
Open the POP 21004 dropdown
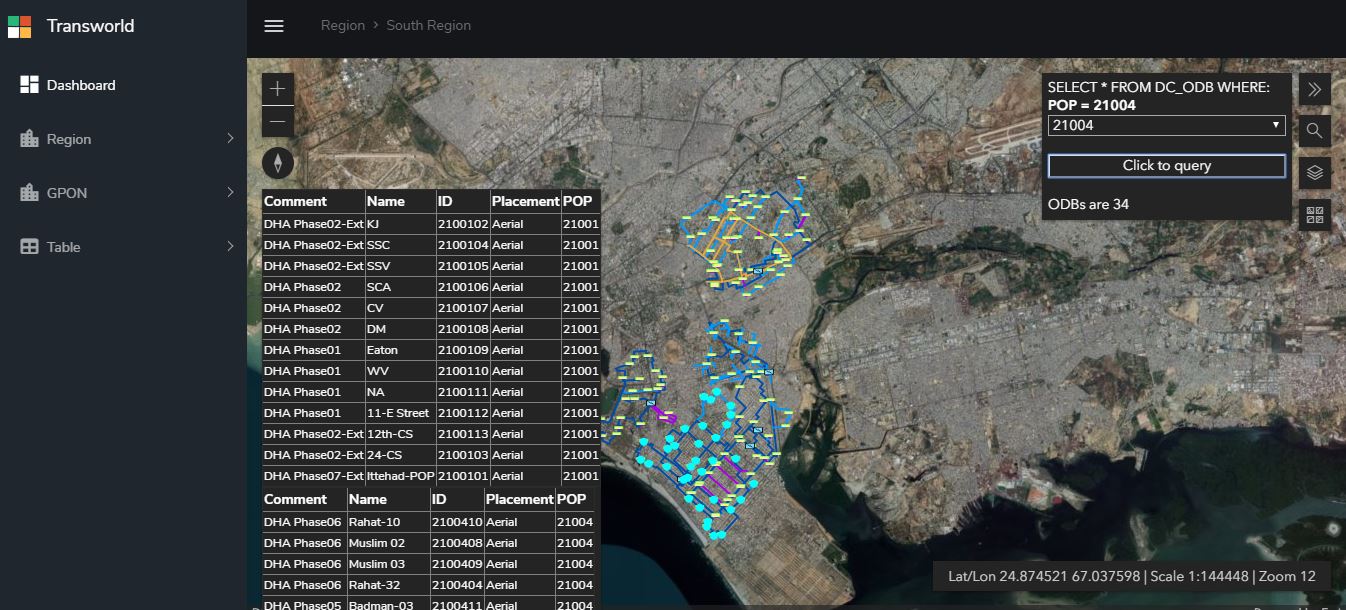[x=1166, y=125]
